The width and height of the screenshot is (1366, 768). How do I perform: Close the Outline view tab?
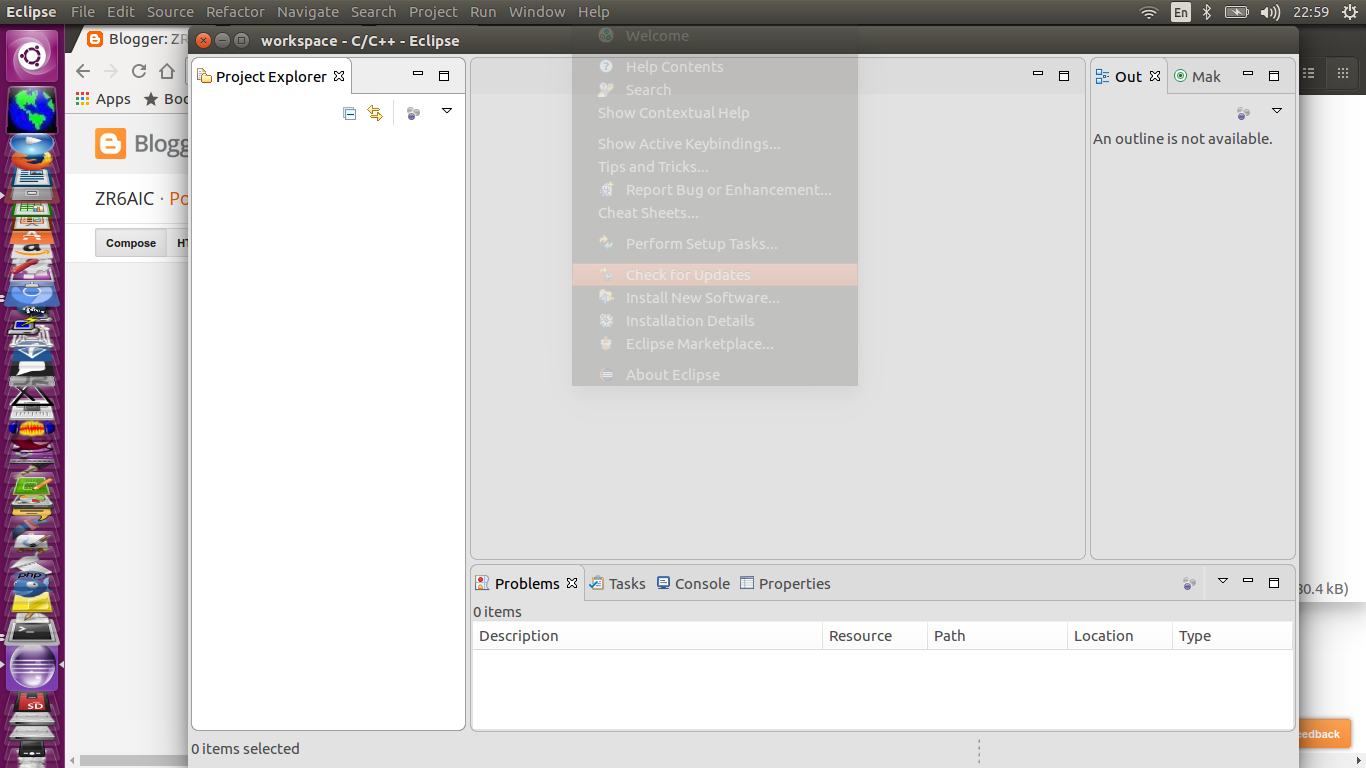(x=1155, y=76)
